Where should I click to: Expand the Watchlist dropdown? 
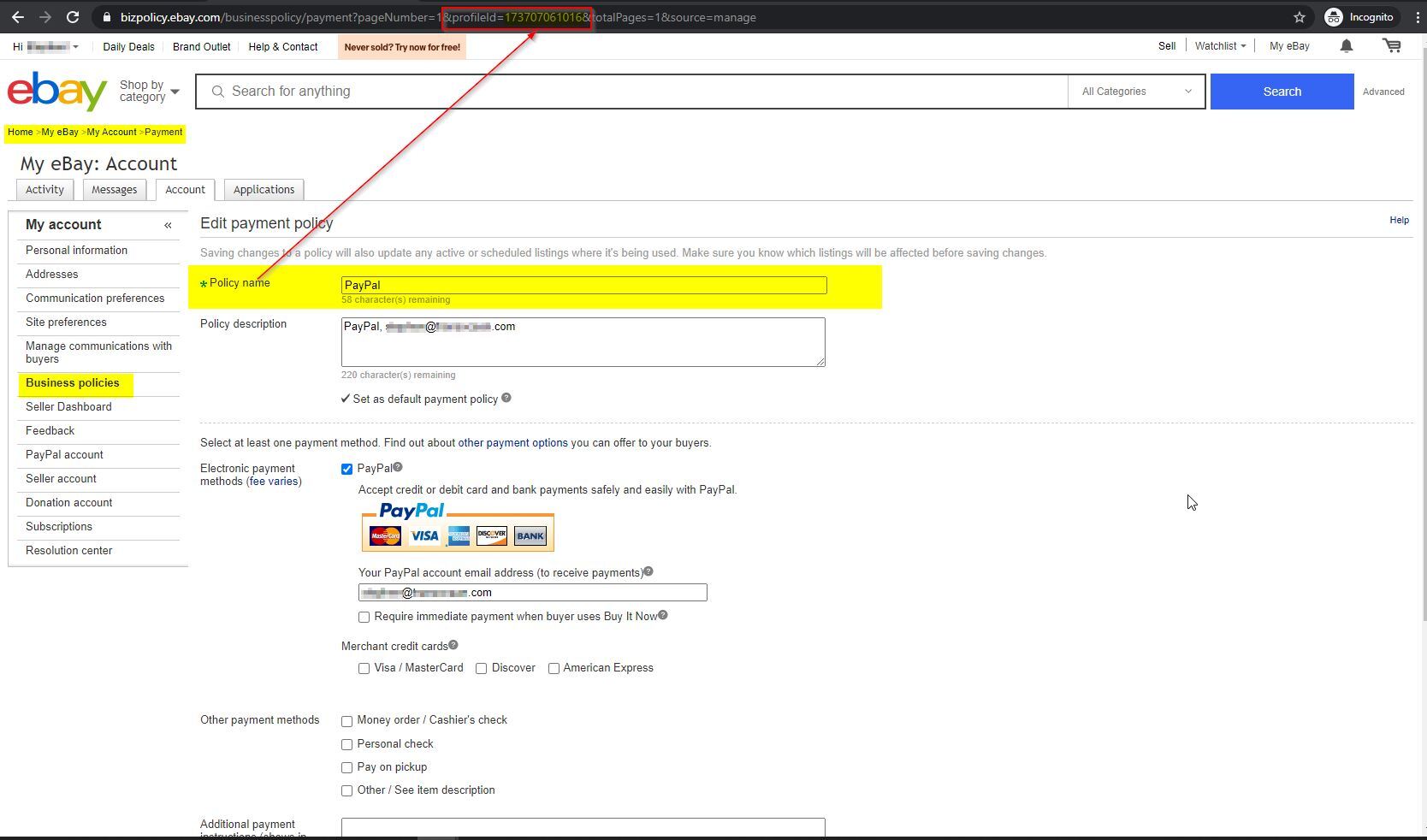point(1220,46)
